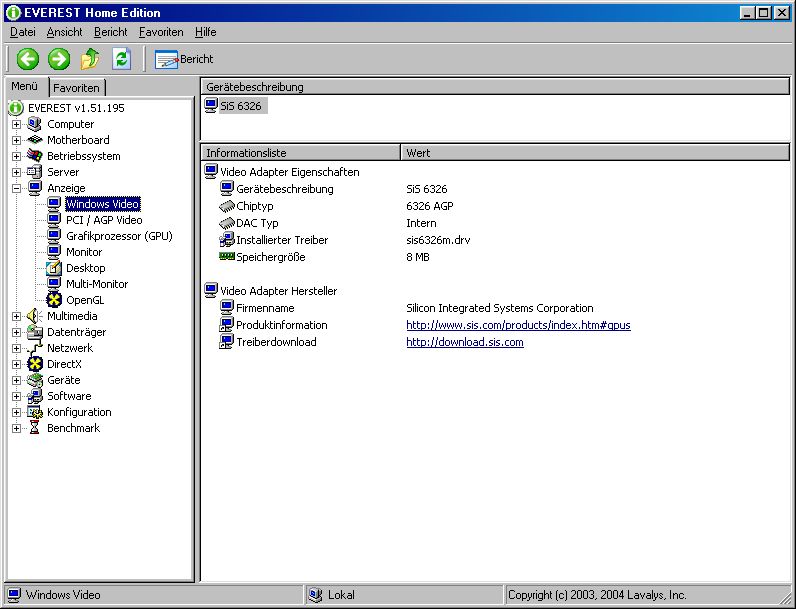Expand the Server node

[16, 172]
